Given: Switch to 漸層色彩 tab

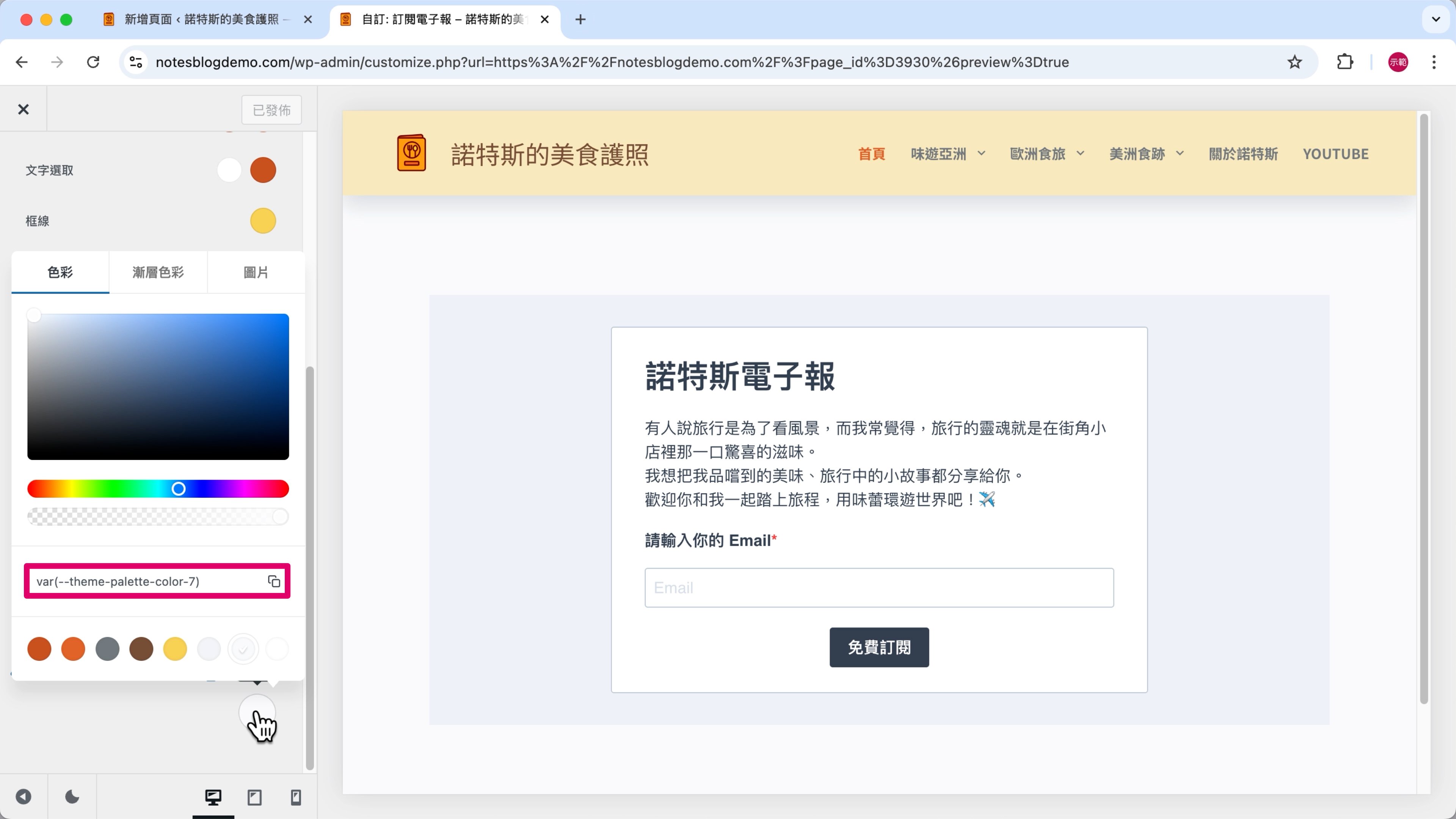Looking at the screenshot, I should tap(158, 273).
